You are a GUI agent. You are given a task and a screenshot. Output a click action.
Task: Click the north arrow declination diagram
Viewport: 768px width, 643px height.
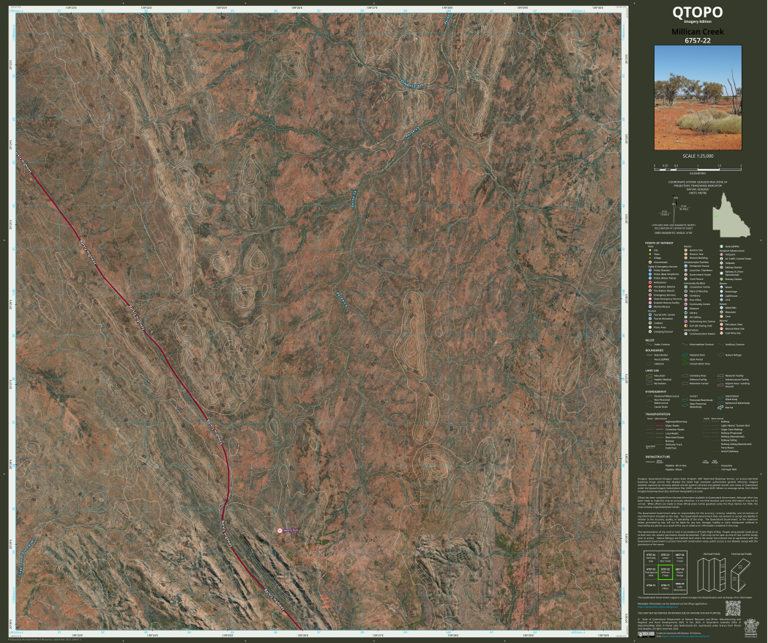click(672, 207)
